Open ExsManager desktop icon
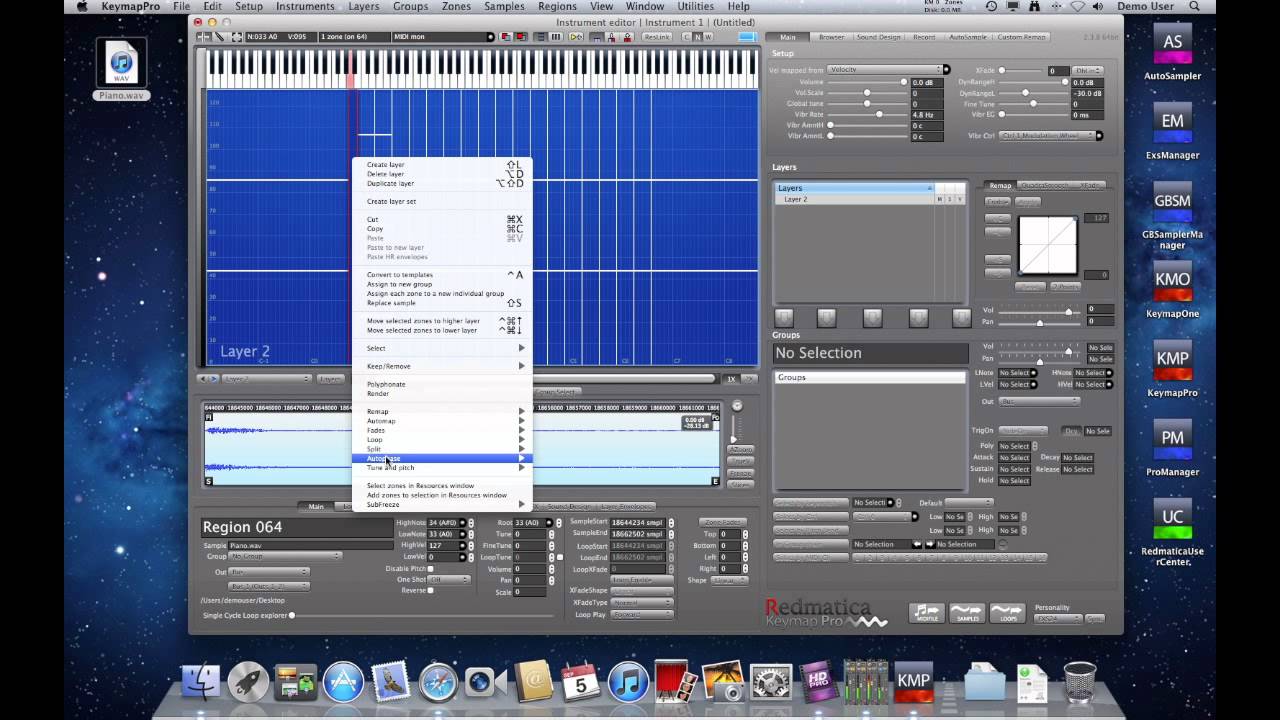Screen dimensions: 1280x720 [1172, 129]
